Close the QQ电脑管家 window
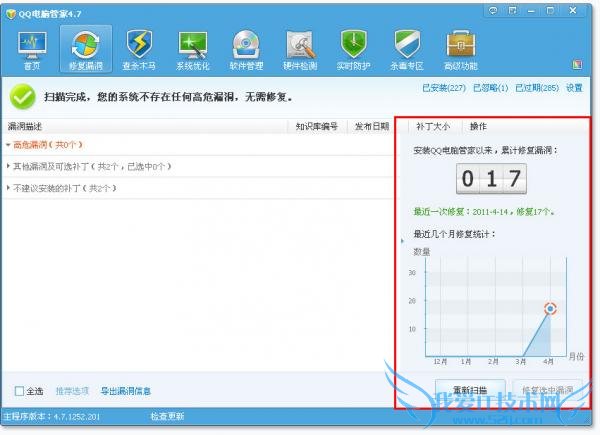Image resolution: width=600 pixels, height=435 pixels. pos(573,11)
